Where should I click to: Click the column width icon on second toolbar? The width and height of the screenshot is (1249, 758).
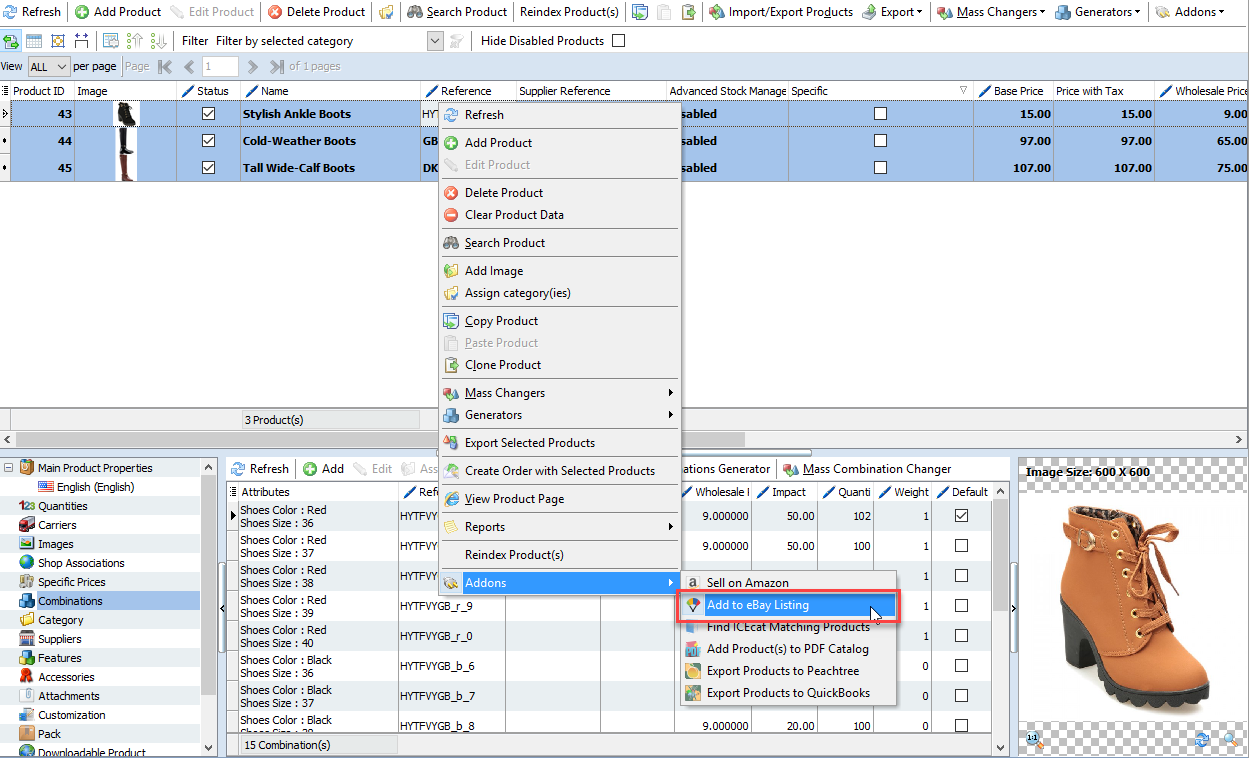point(81,41)
